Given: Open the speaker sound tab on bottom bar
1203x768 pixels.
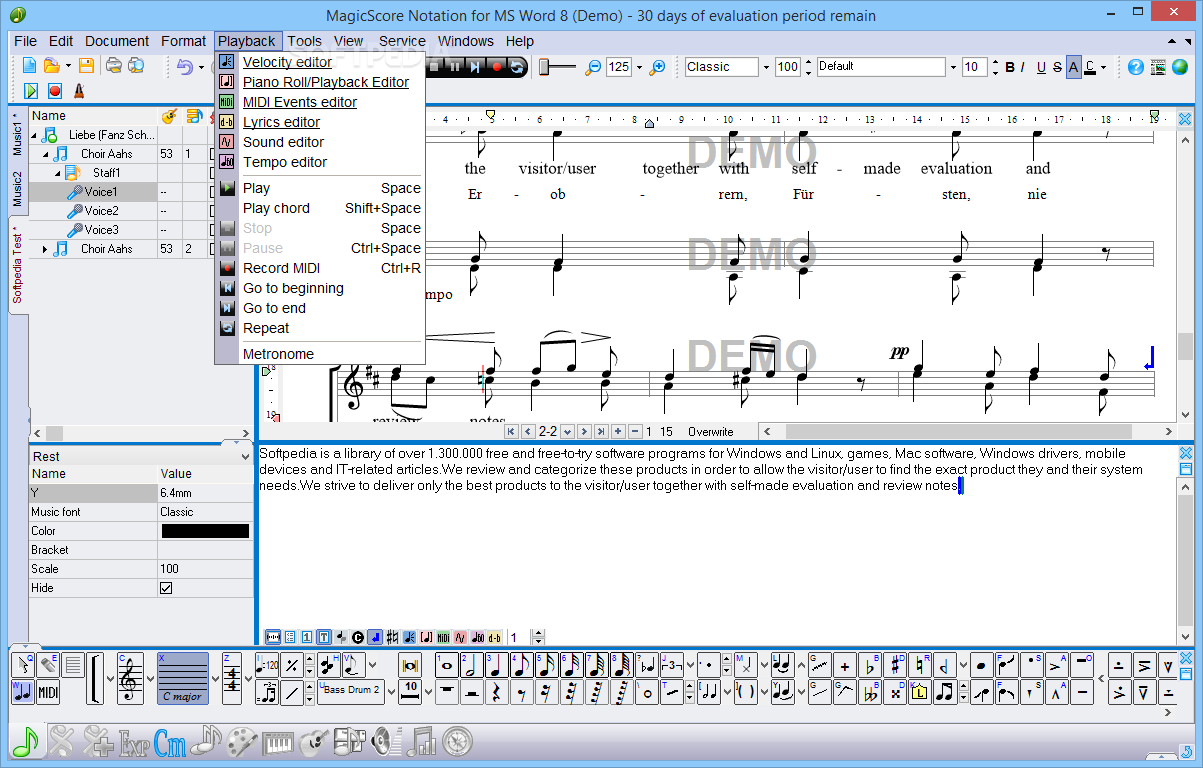Looking at the screenshot, I should point(384,742).
